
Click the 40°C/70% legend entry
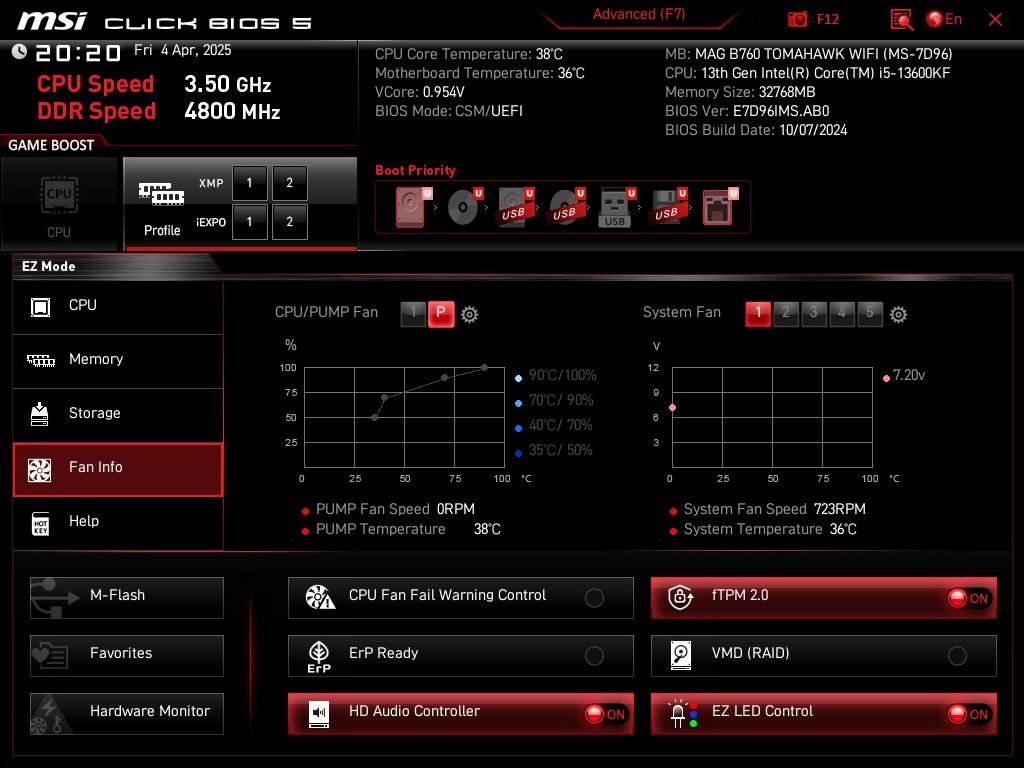tap(554, 426)
